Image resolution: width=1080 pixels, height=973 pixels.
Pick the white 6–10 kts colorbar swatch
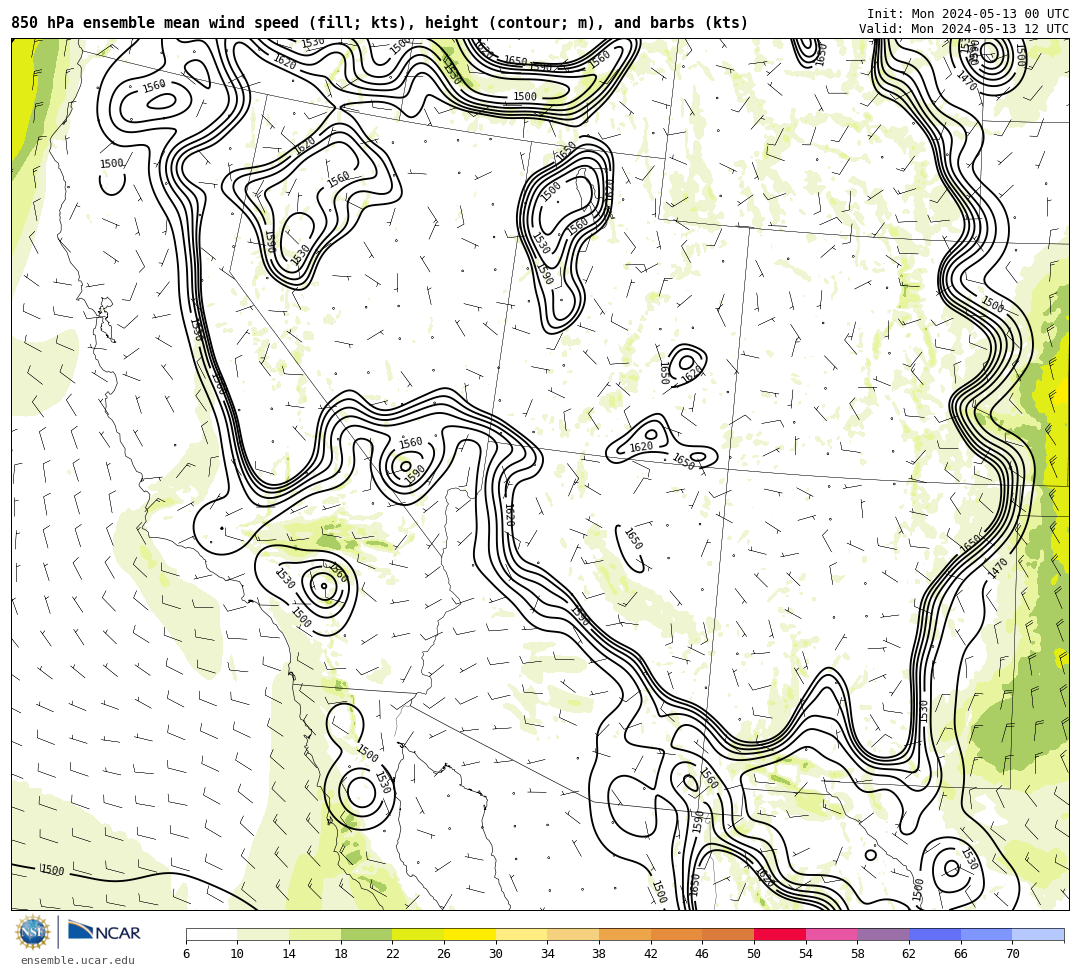point(211,934)
